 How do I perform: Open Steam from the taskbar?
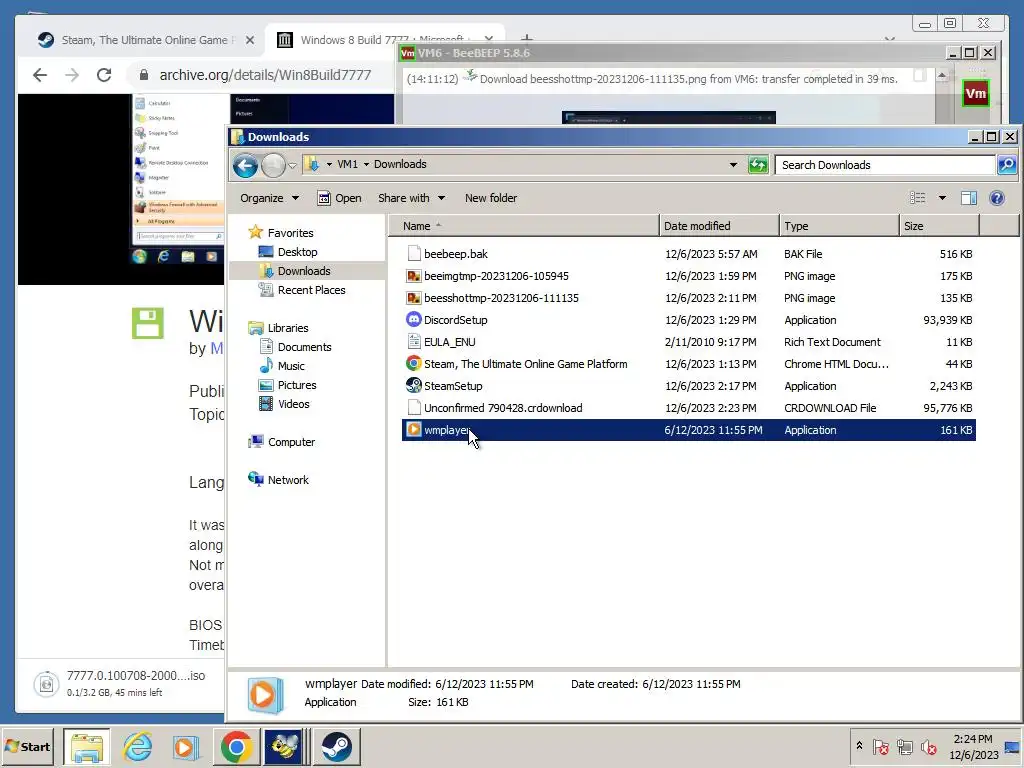[336, 747]
